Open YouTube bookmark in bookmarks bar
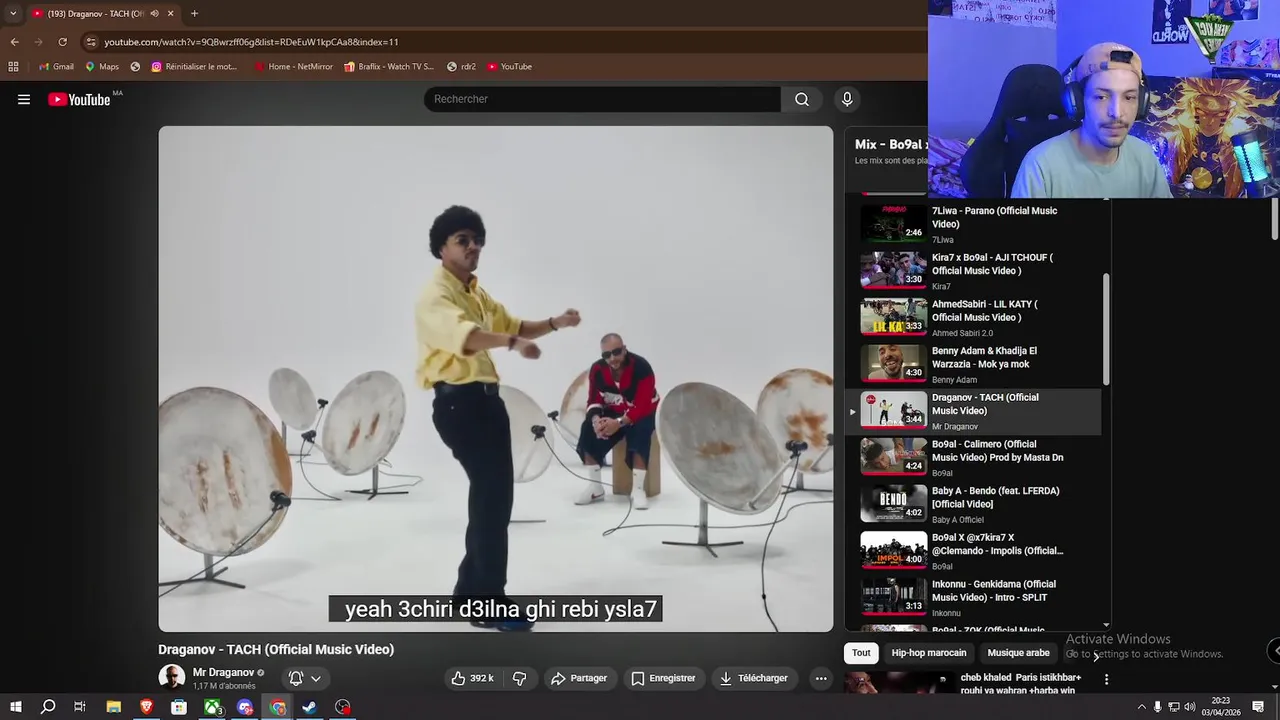Screen dimensions: 1280x720 [509, 67]
